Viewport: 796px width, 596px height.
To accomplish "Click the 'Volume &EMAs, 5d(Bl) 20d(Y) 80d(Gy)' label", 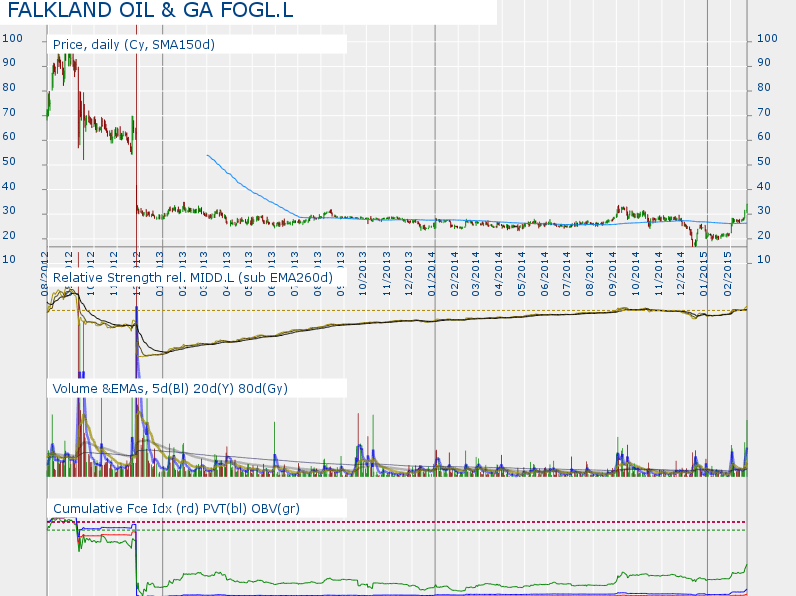I will (170, 389).
